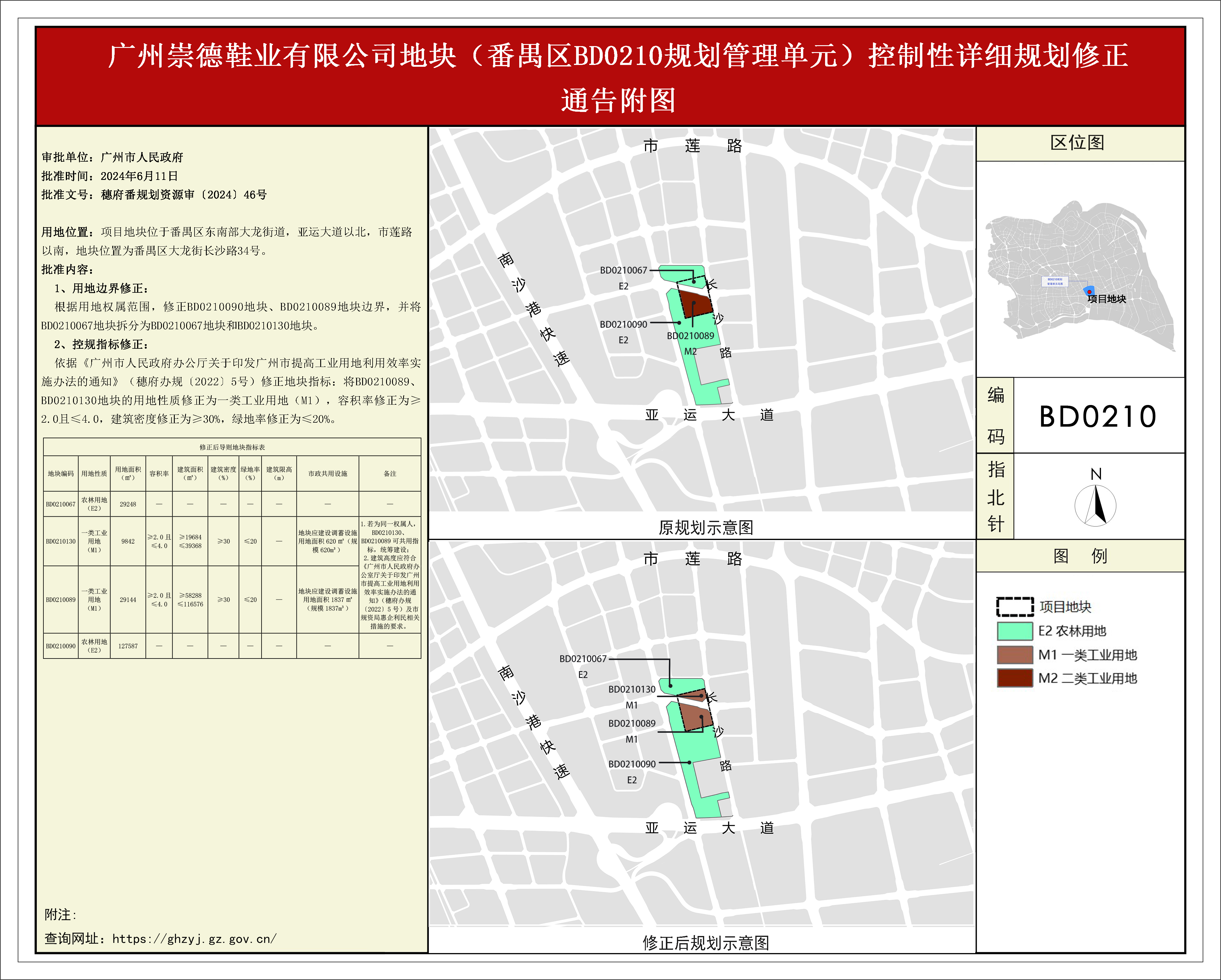Click the 修正后规划示意图 caption

[x=705, y=943]
